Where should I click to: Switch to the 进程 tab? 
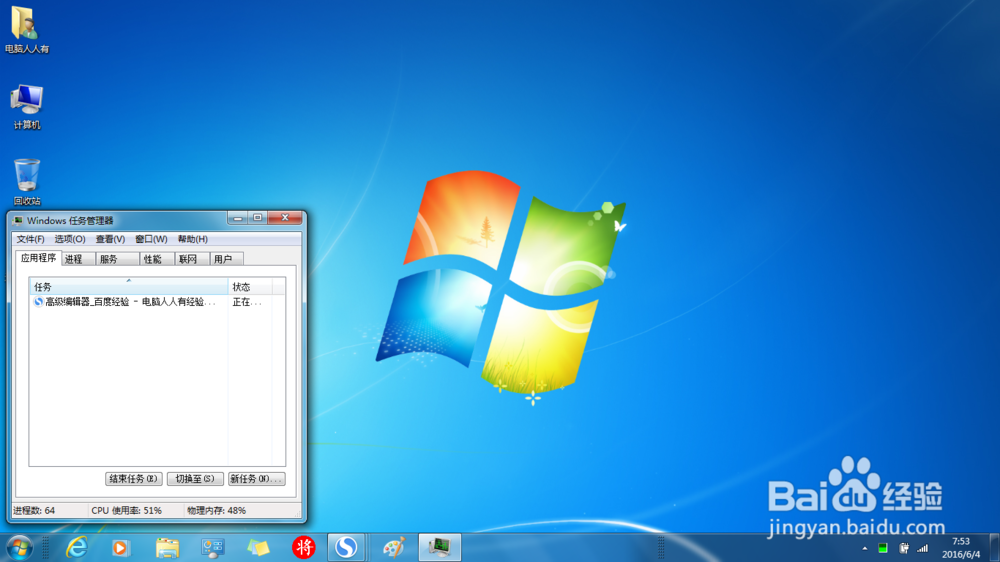click(77, 259)
